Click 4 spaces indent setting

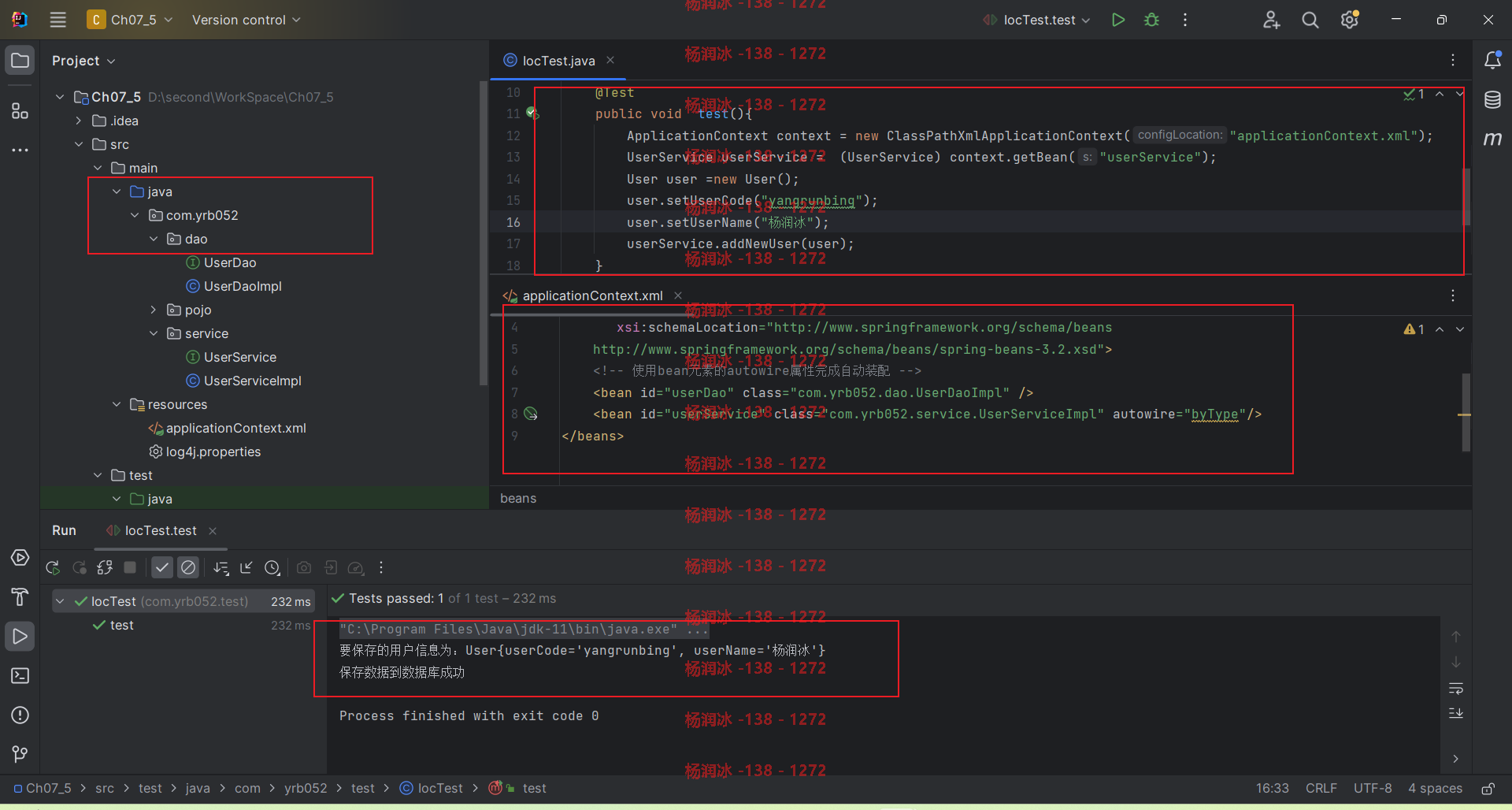pos(1435,789)
